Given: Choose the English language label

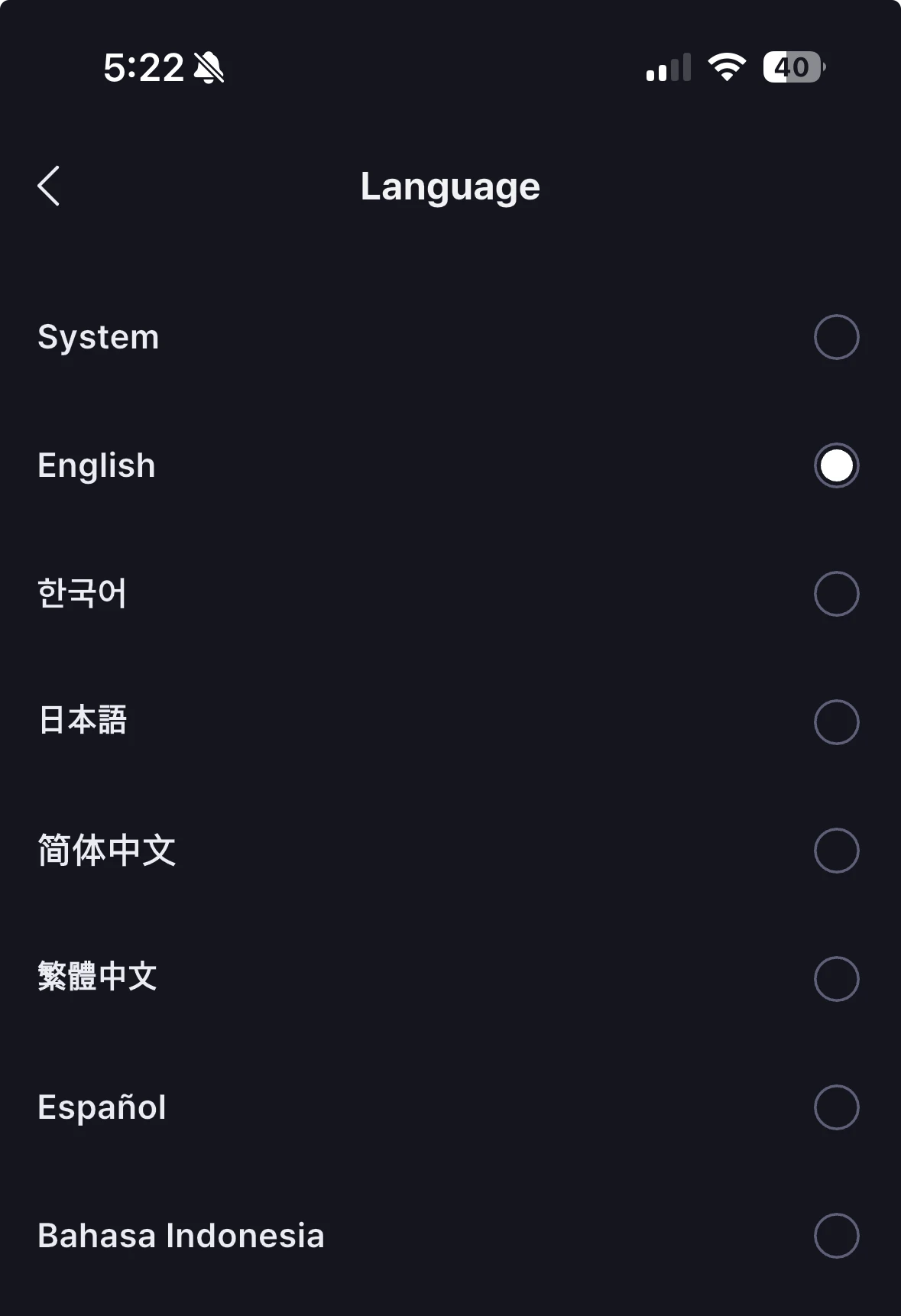Looking at the screenshot, I should 96,465.
